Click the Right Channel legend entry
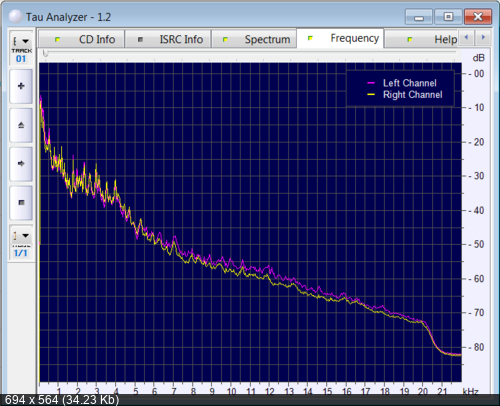Screen dimensions: 500x406 click(413, 95)
